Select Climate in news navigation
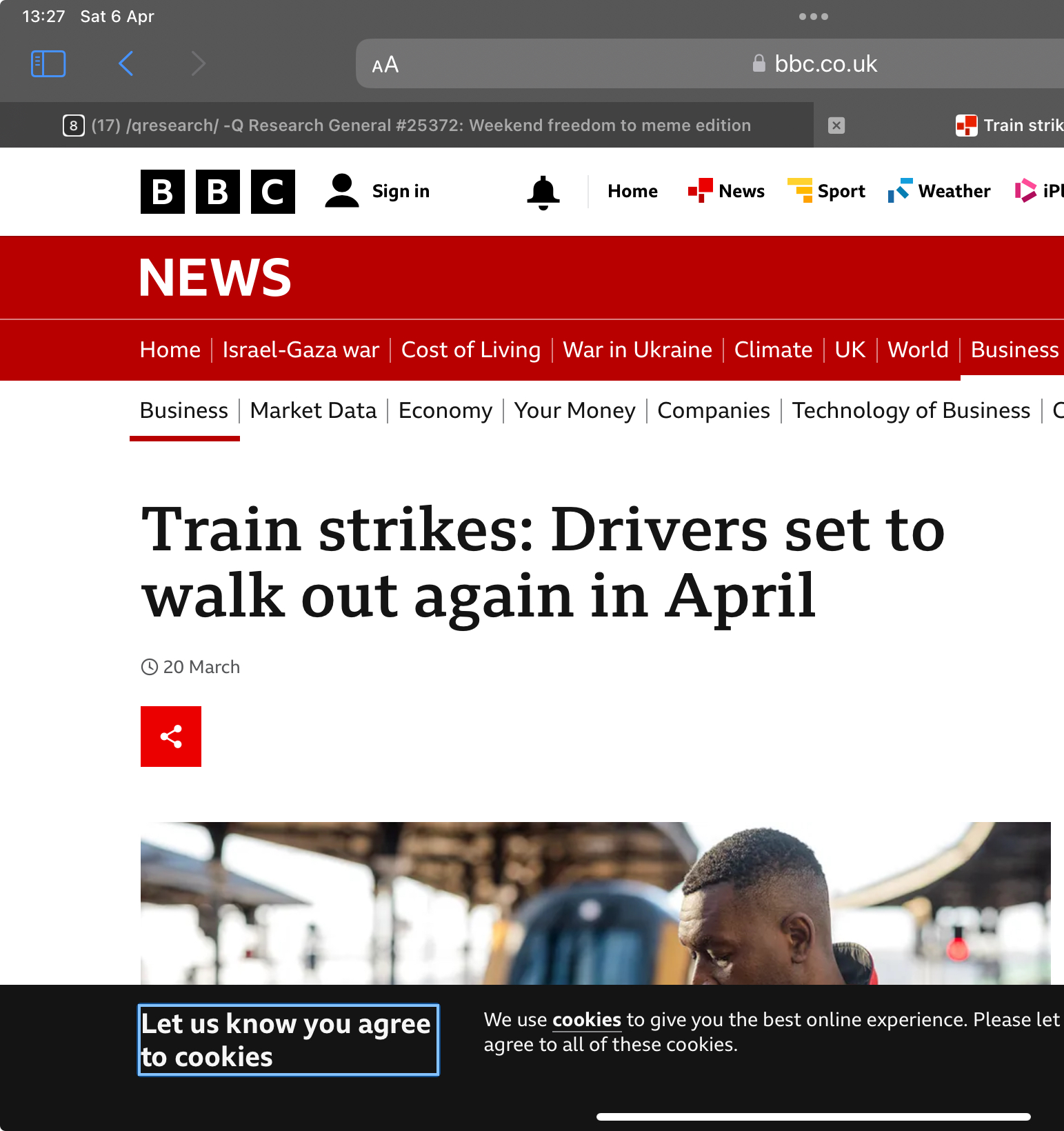 pos(773,350)
